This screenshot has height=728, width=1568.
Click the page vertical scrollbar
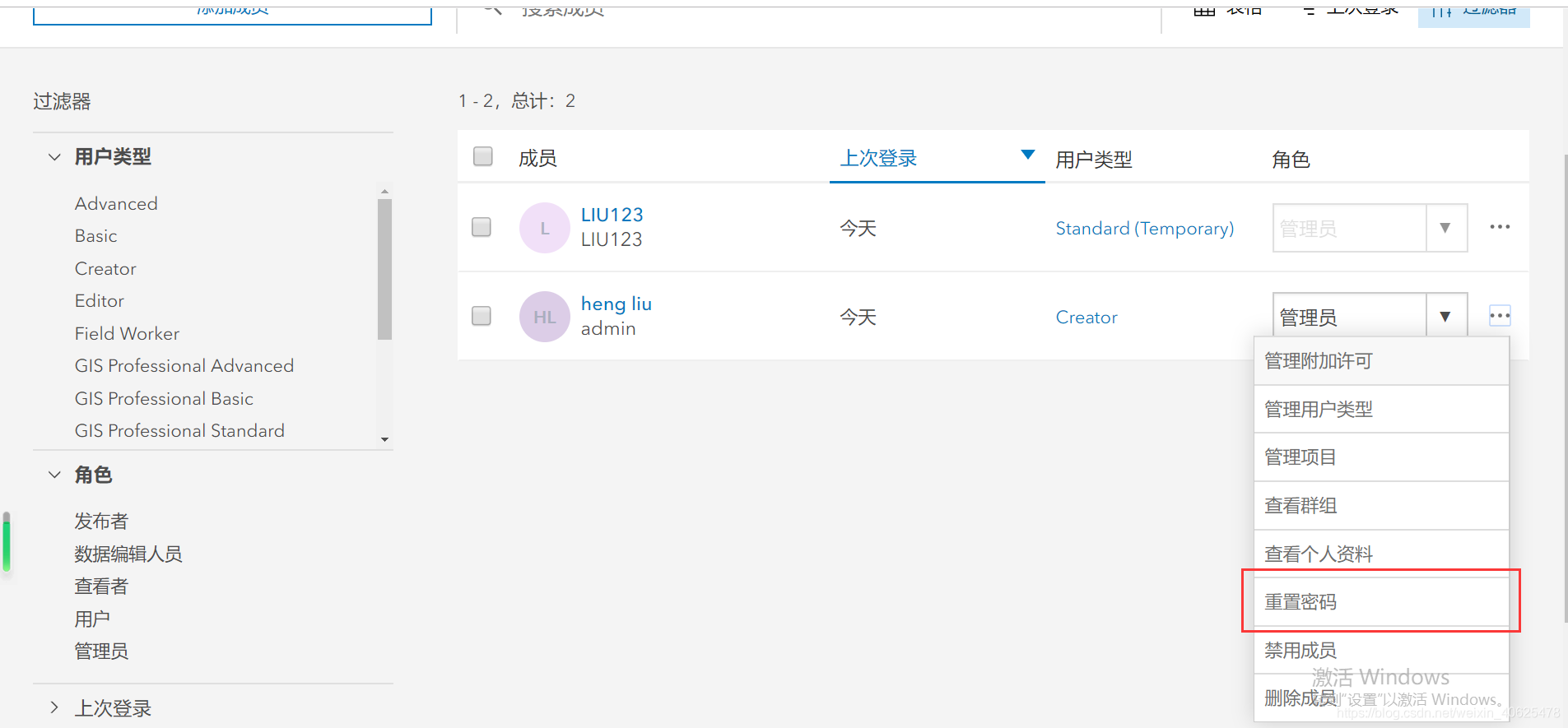coord(1566,387)
